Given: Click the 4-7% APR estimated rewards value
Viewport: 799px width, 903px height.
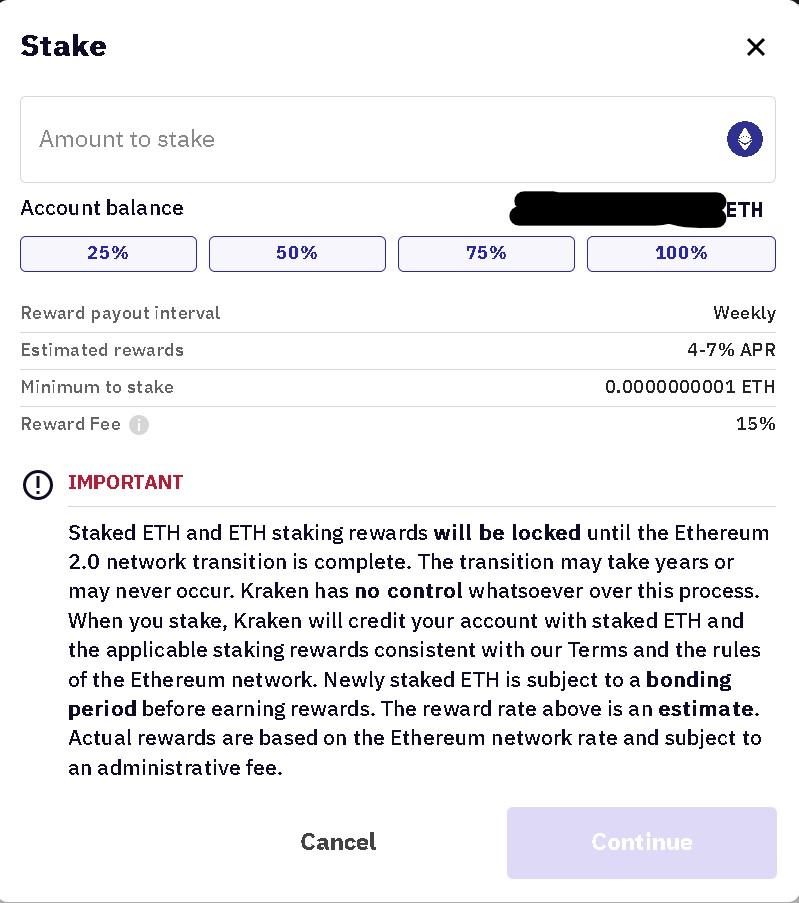Looking at the screenshot, I should point(731,350).
